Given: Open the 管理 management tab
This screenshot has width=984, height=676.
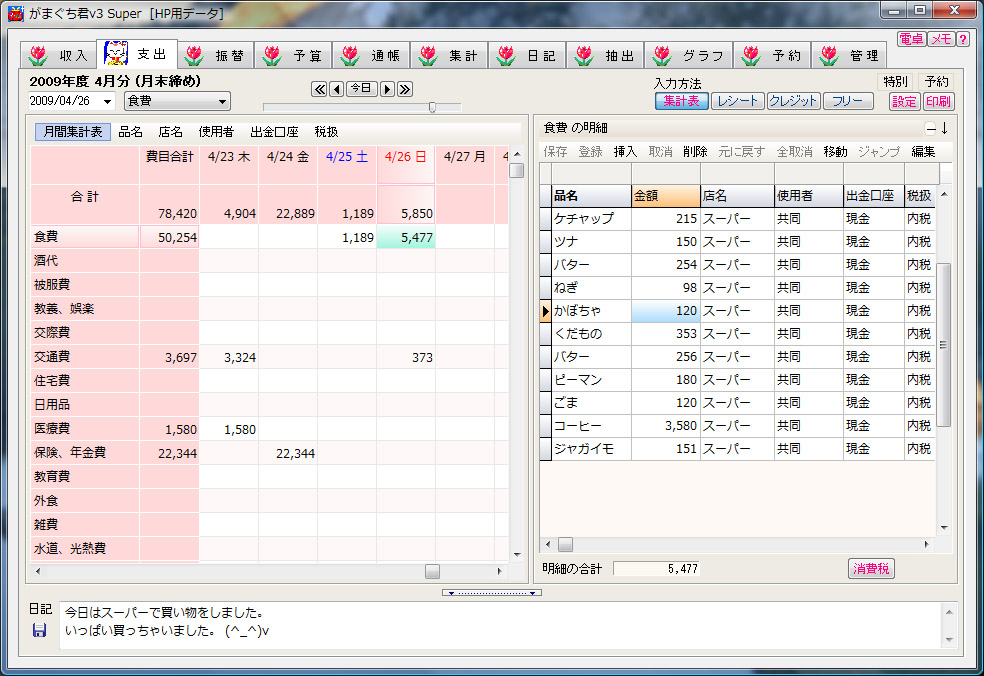Looking at the screenshot, I should click(849, 55).
